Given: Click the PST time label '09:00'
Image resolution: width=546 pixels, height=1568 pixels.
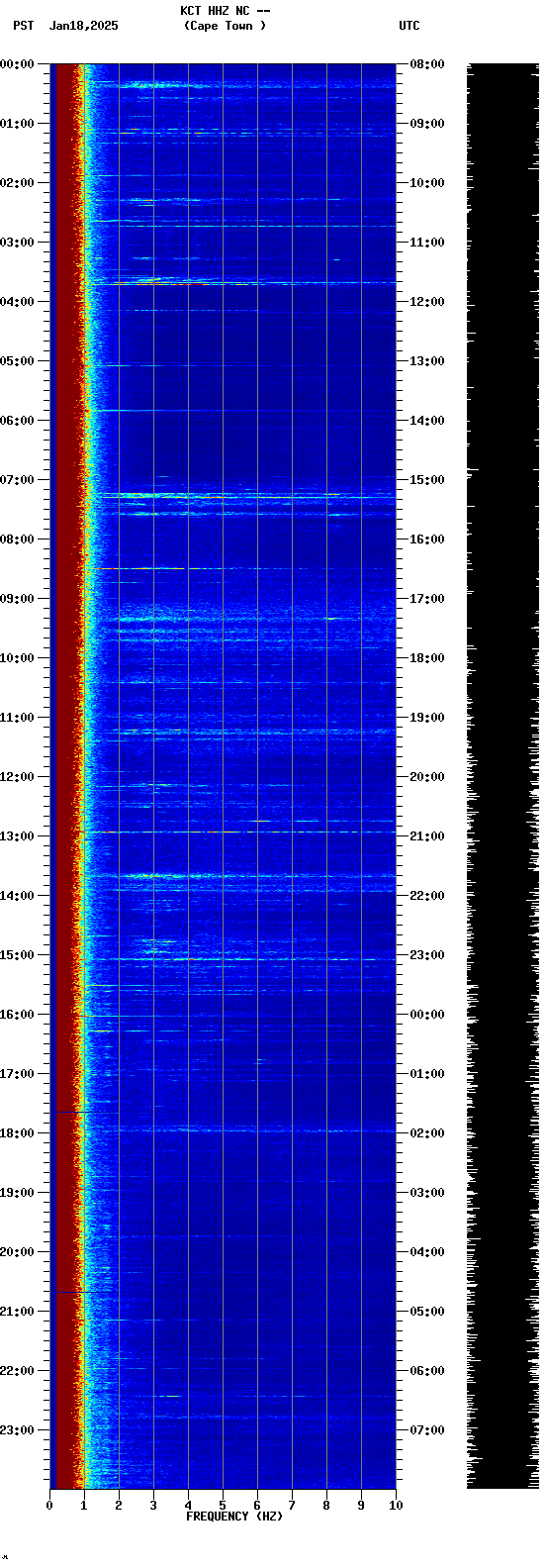Looking at the screenshot, I should pos(17,599).
